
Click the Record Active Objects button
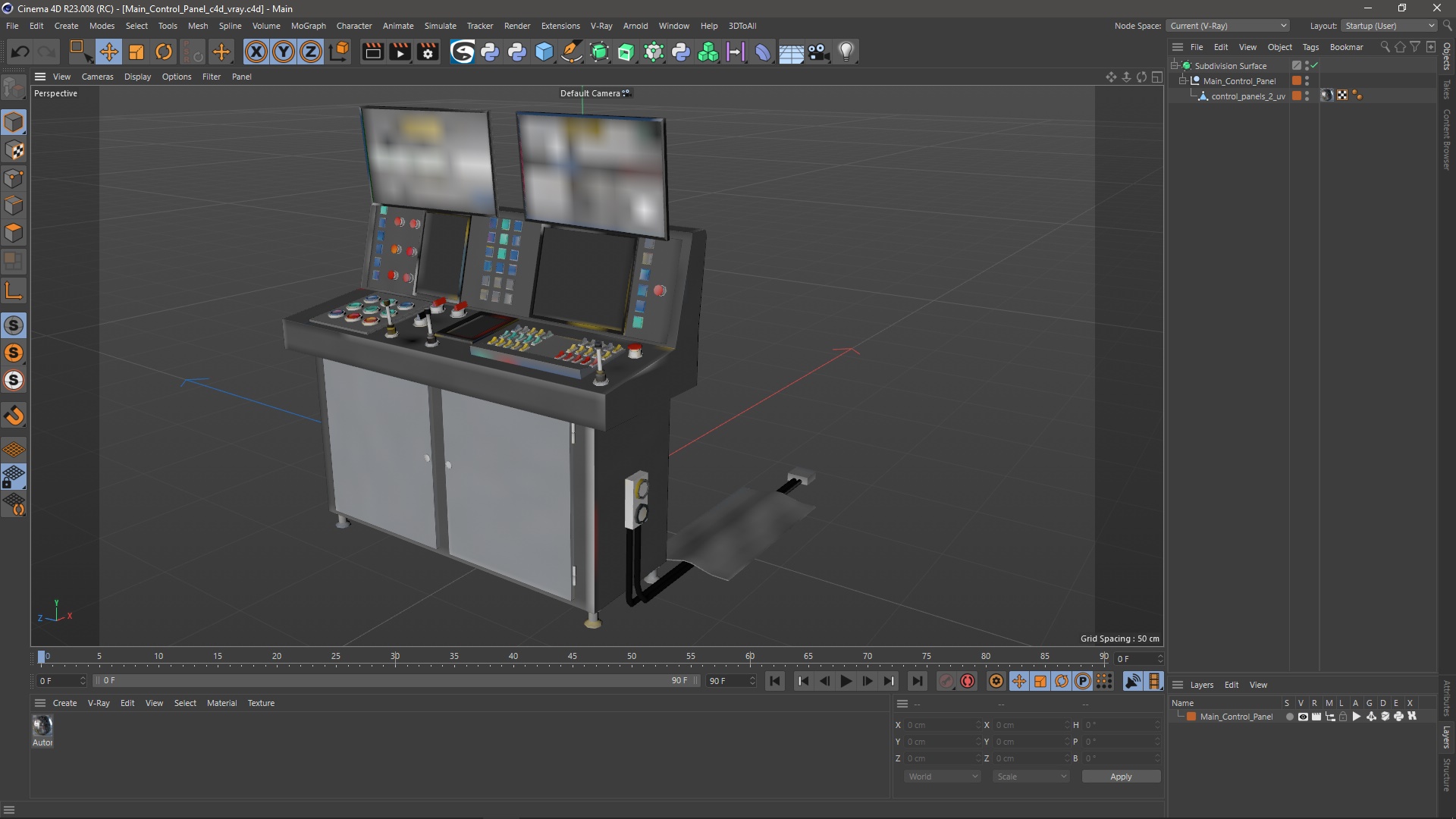[946, 681]
